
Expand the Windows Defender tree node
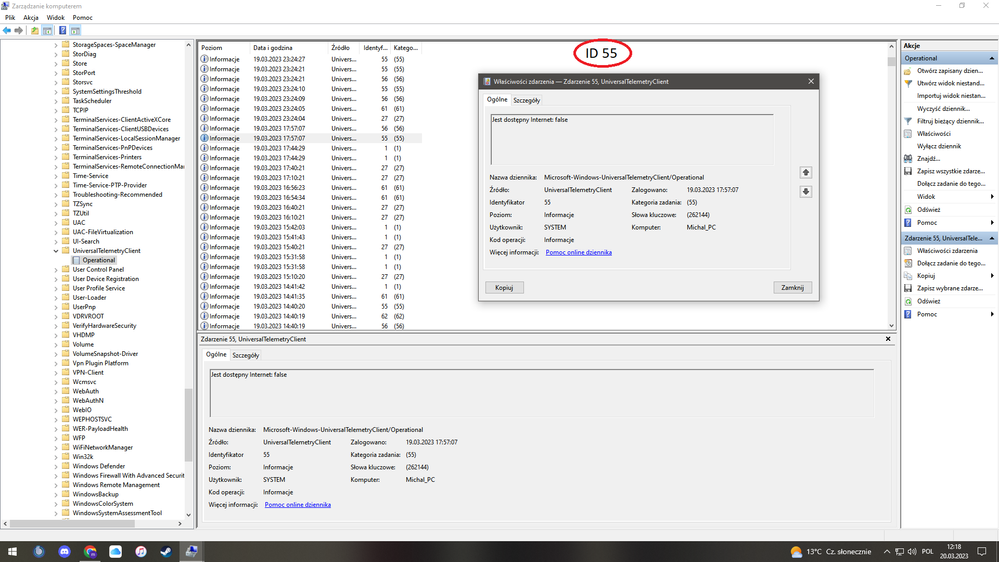tap(56, 466)
